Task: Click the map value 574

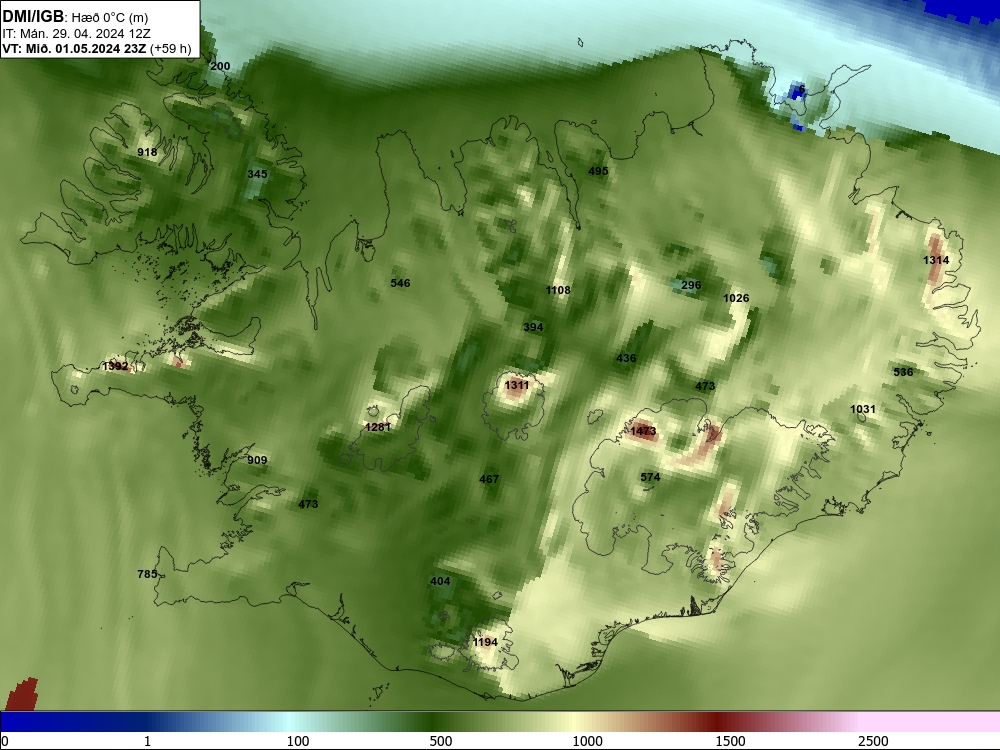Action: [x=651, y=477]
